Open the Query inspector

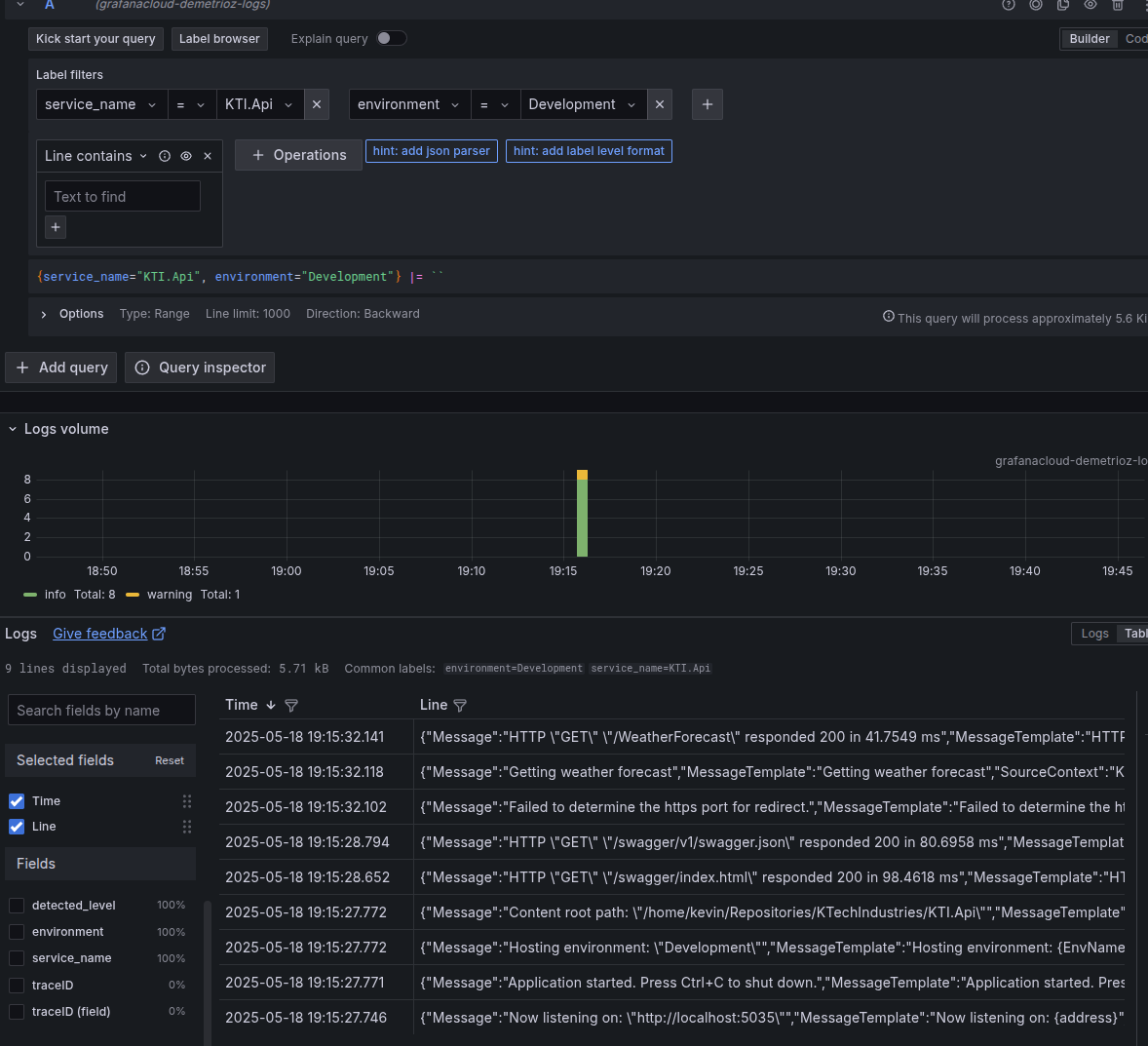click(200, 368)
